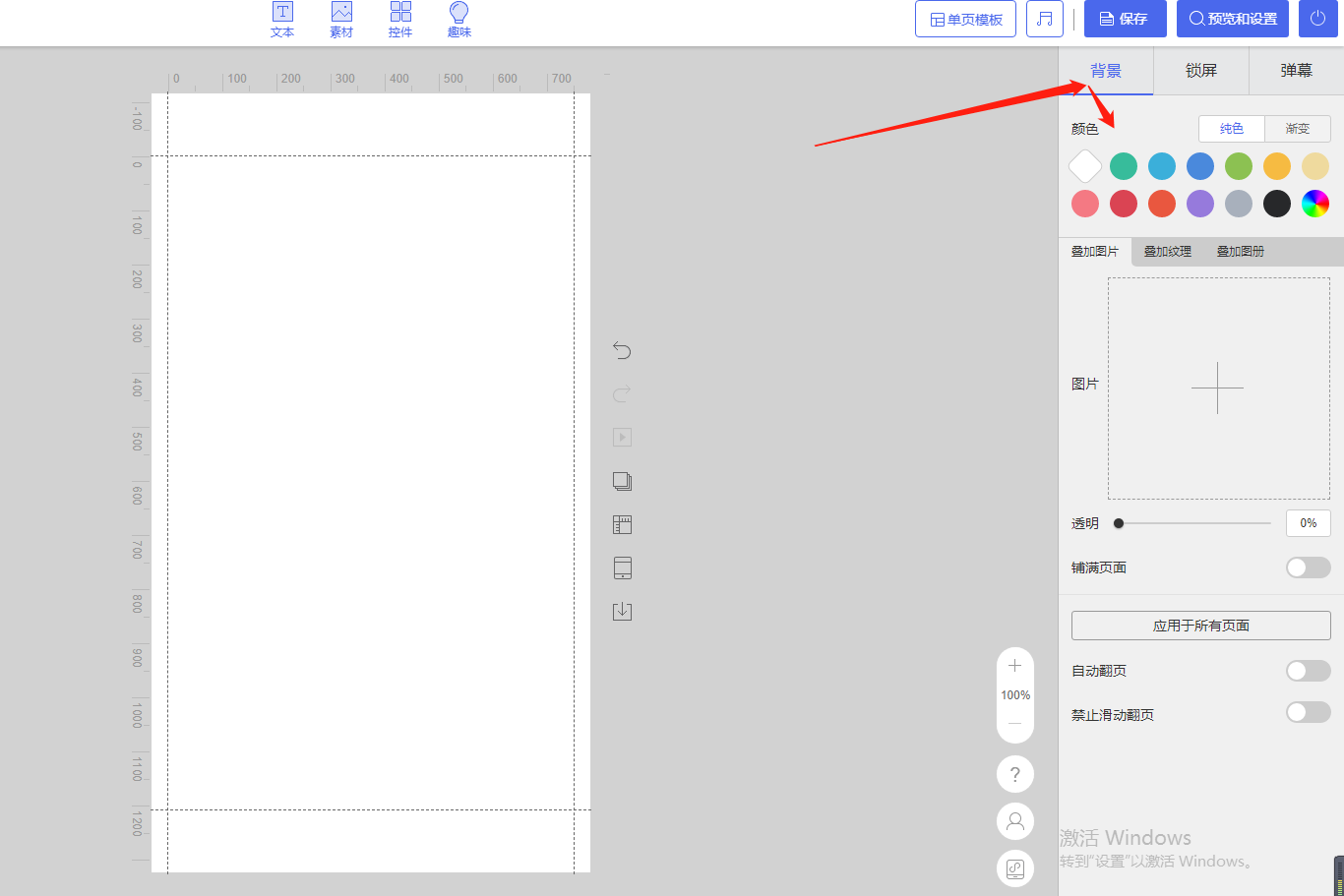Viewport: 1344px width, 896px height.
Task: Click the undo arrow icon
Action: pos(622,350)
